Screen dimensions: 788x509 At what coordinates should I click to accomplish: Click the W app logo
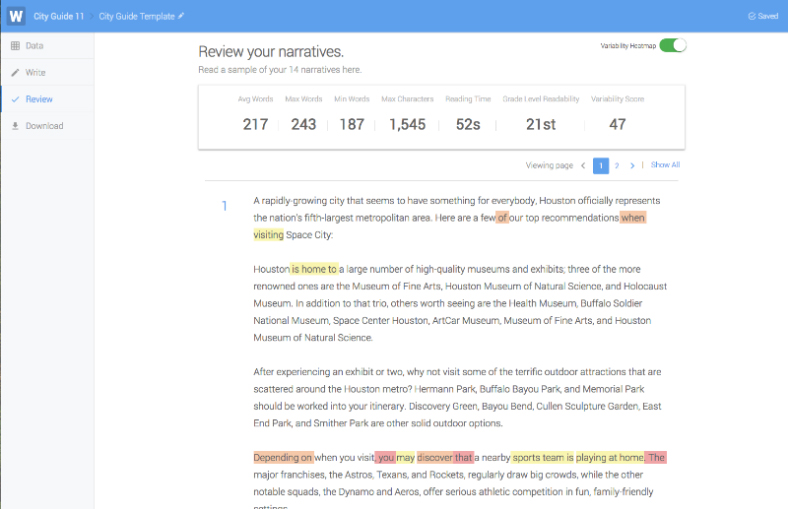(15, 16)
